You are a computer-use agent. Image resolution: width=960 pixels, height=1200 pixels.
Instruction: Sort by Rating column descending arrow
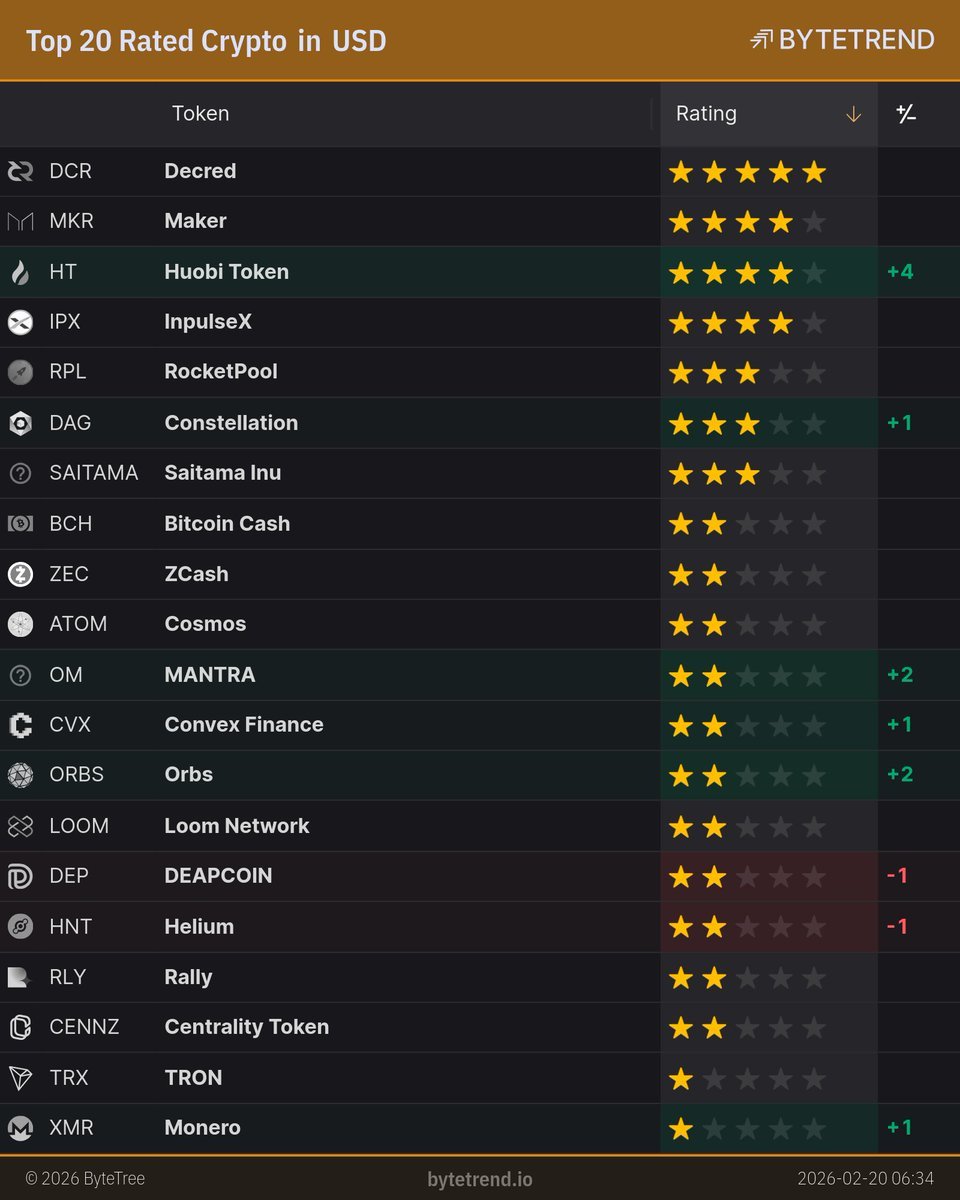853,115
